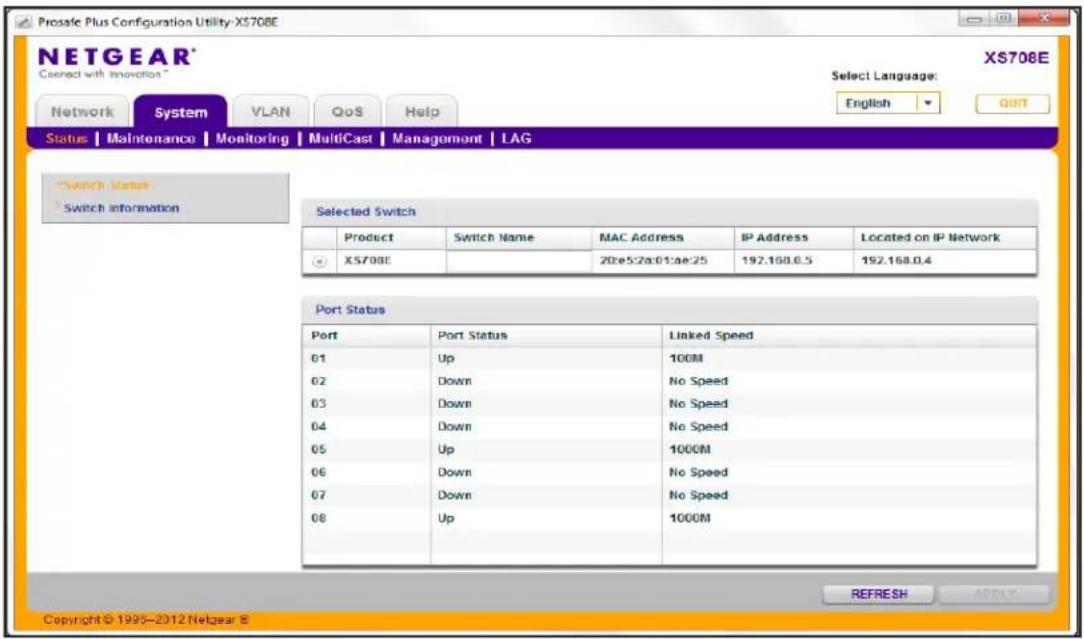Image resolution: width=1084 pixels, height=639 pixels.
Task: Select the Status submenu item
Action: click(66, 138)
